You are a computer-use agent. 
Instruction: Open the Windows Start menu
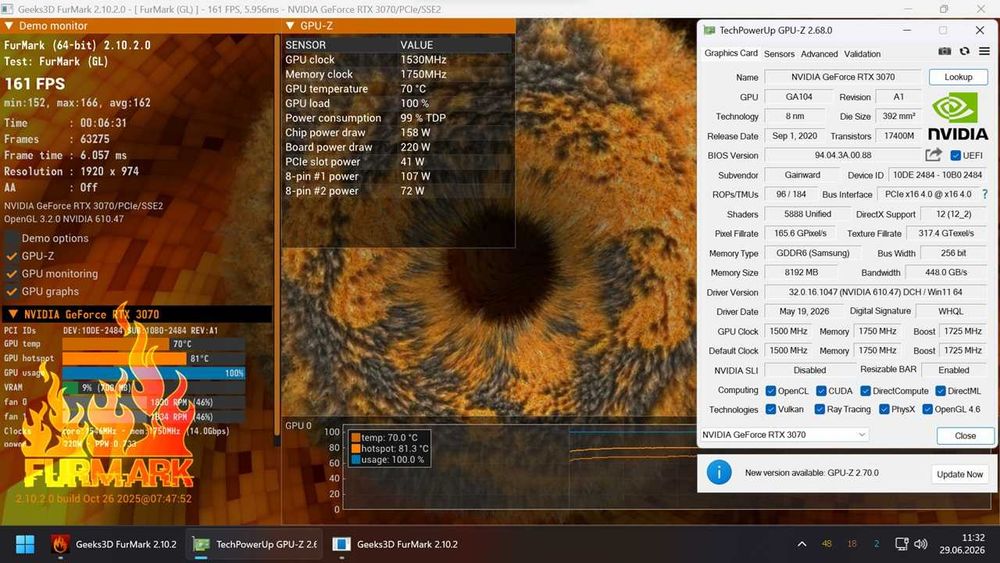click(x=25, y=545)
